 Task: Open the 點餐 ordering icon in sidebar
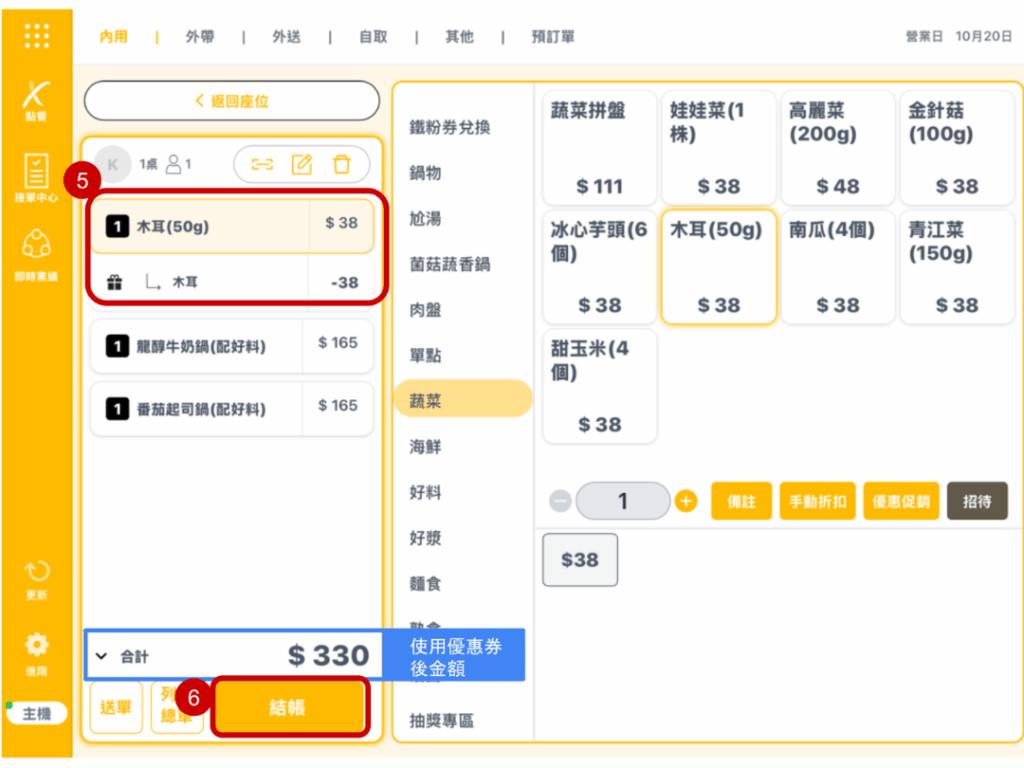tap(36, 101)
